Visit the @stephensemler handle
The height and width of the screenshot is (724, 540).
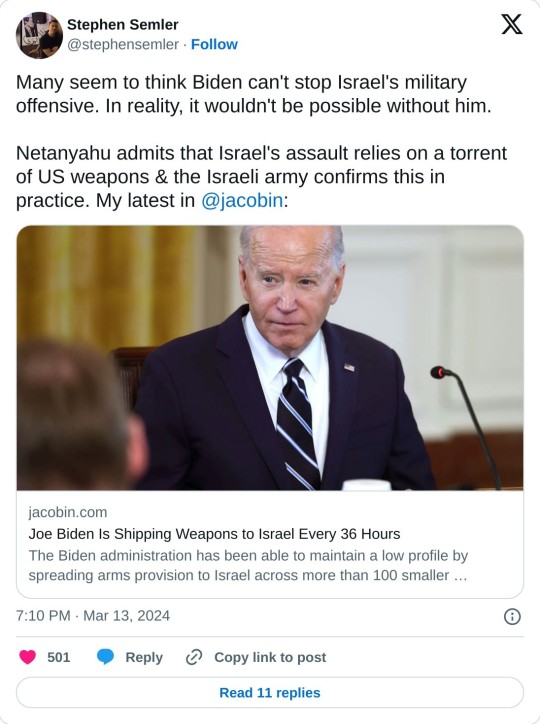[x=123, y=44]
